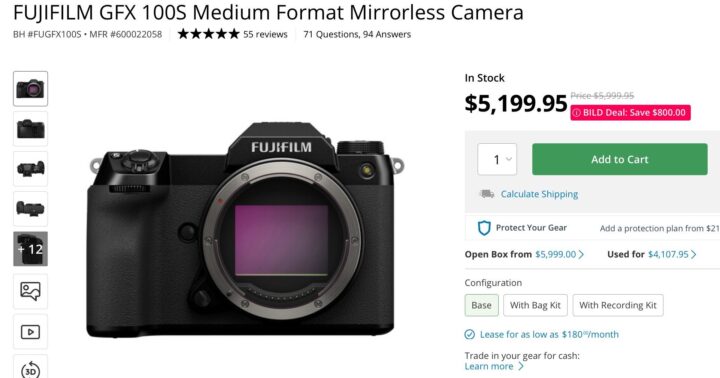Viewport: 720px width, 378px height.
Task: Open the 3D rotating view icon
Action: pyautogui.click(x=30, y=370)
